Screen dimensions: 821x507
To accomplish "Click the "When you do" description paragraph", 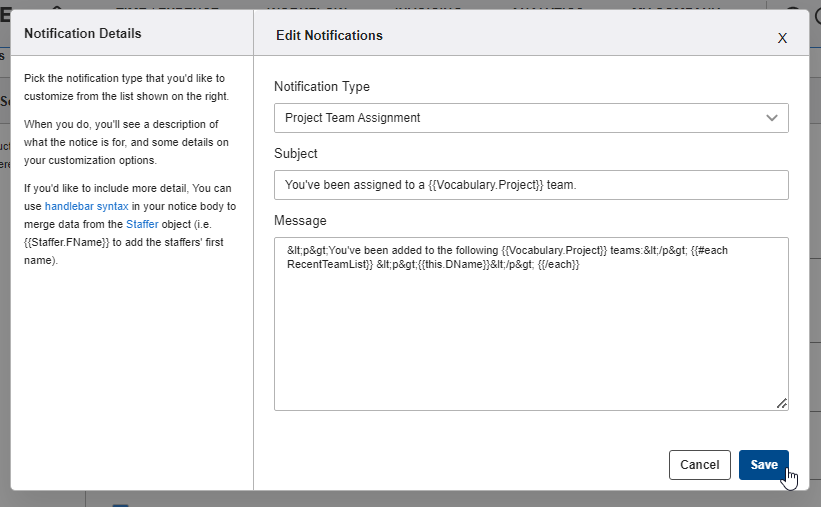I will (125, 142).
